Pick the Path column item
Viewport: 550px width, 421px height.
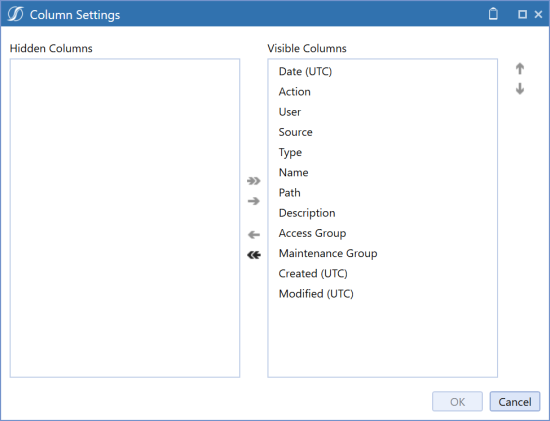[382, 193]
